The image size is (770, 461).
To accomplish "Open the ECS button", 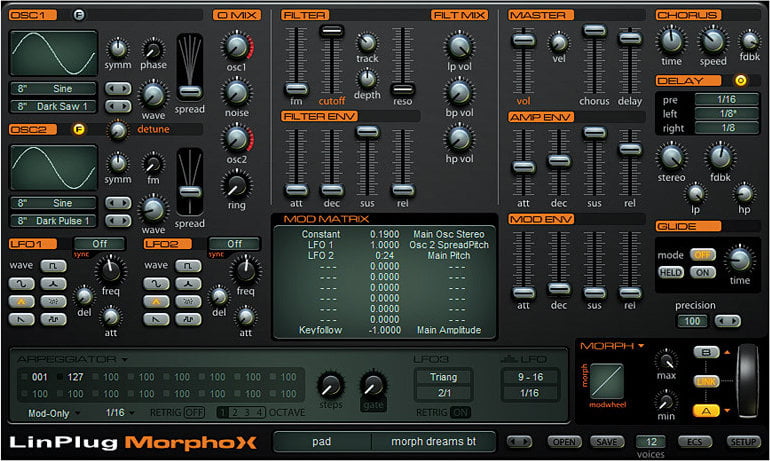I will [694, 442].
